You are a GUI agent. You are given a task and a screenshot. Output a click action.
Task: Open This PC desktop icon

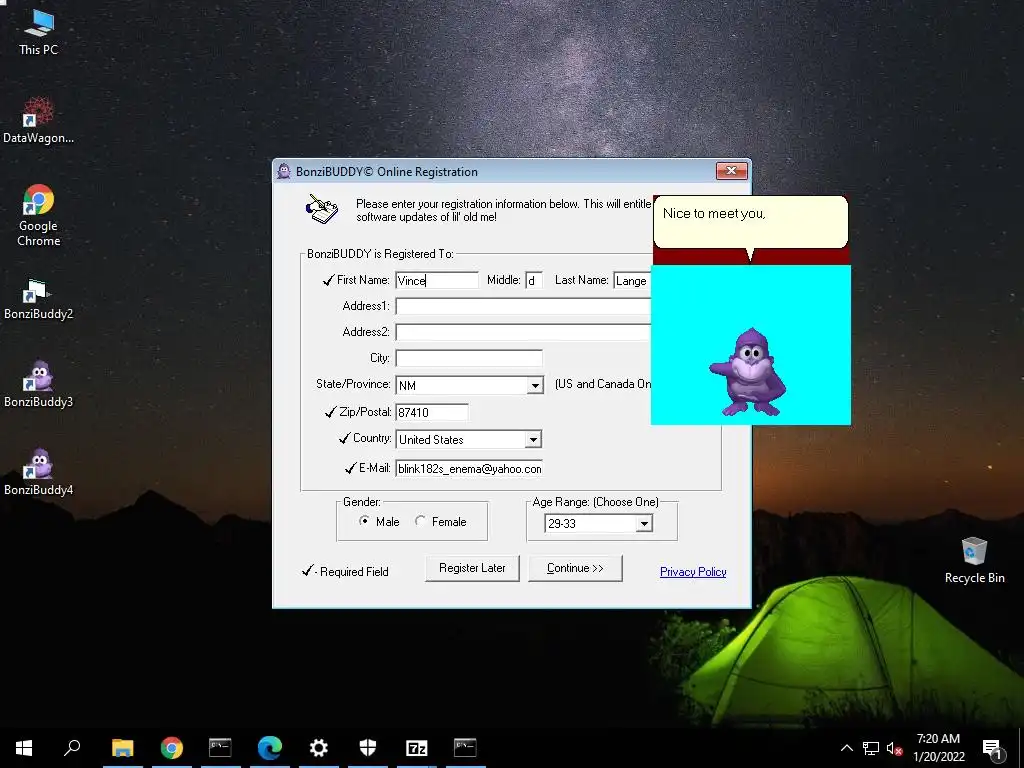point(38,33)
